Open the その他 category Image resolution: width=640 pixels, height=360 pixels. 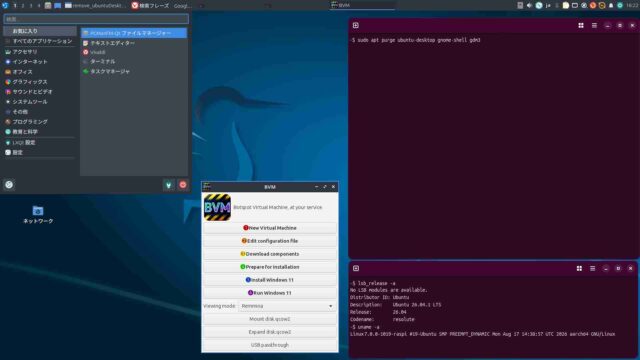coord(40,112)
